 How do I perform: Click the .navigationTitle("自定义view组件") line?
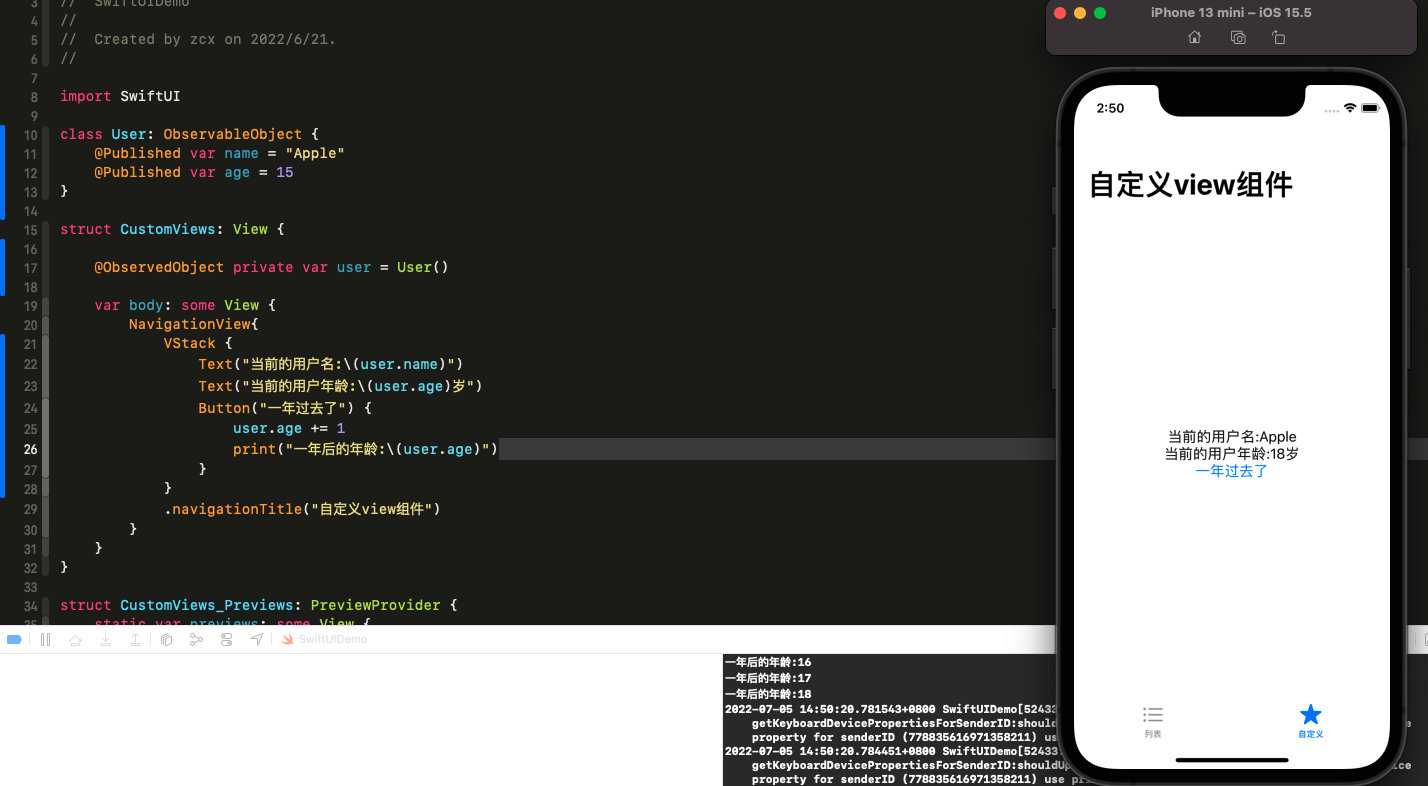[x=302, y=509]
